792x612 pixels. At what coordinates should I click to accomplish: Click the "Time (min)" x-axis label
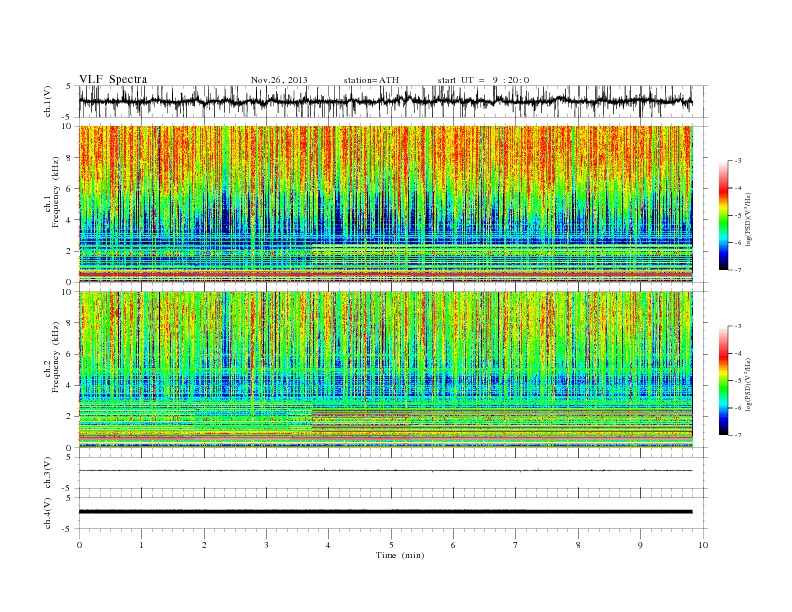[400, 555]
